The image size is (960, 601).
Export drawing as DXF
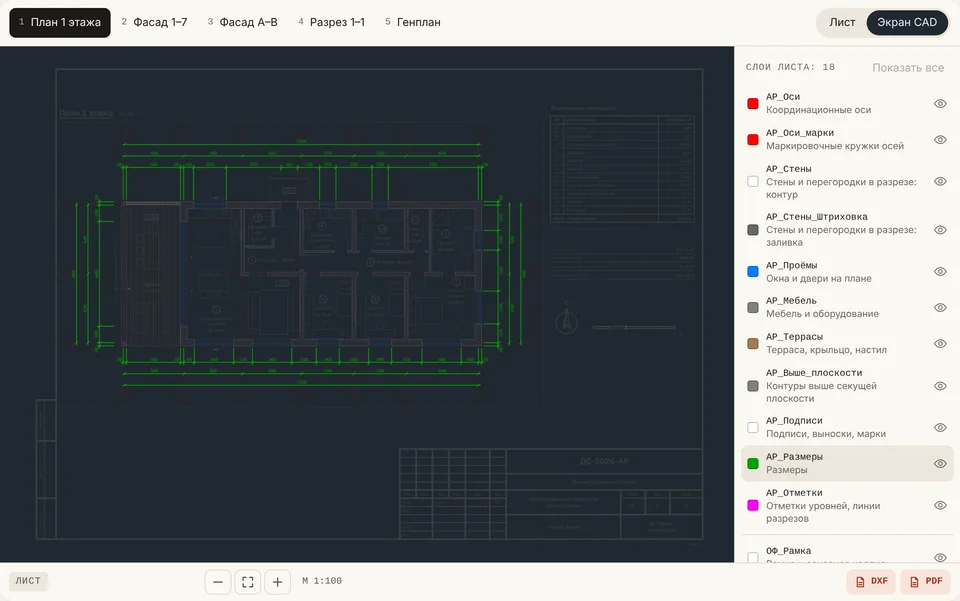[x=871, y=581]
